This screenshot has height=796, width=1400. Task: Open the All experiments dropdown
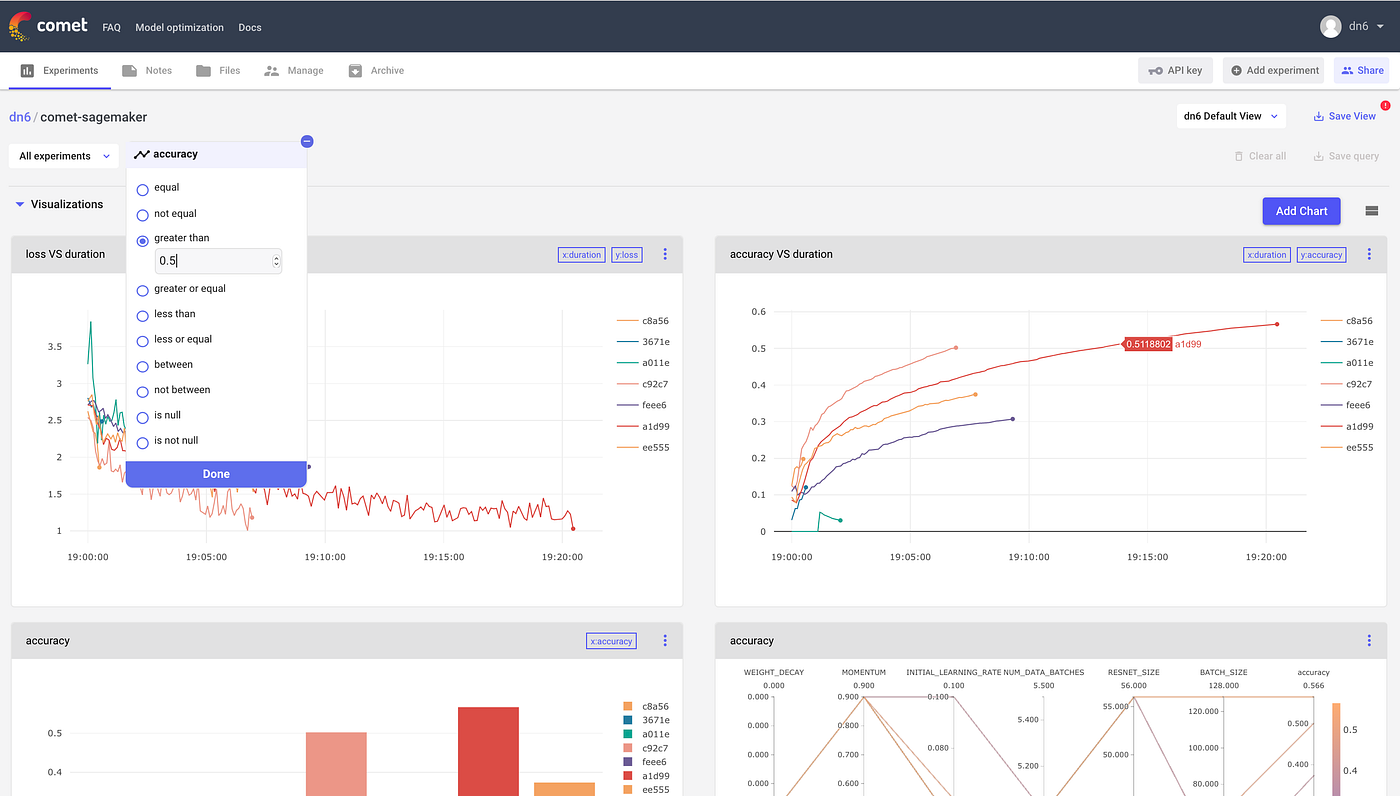(63, 156)
